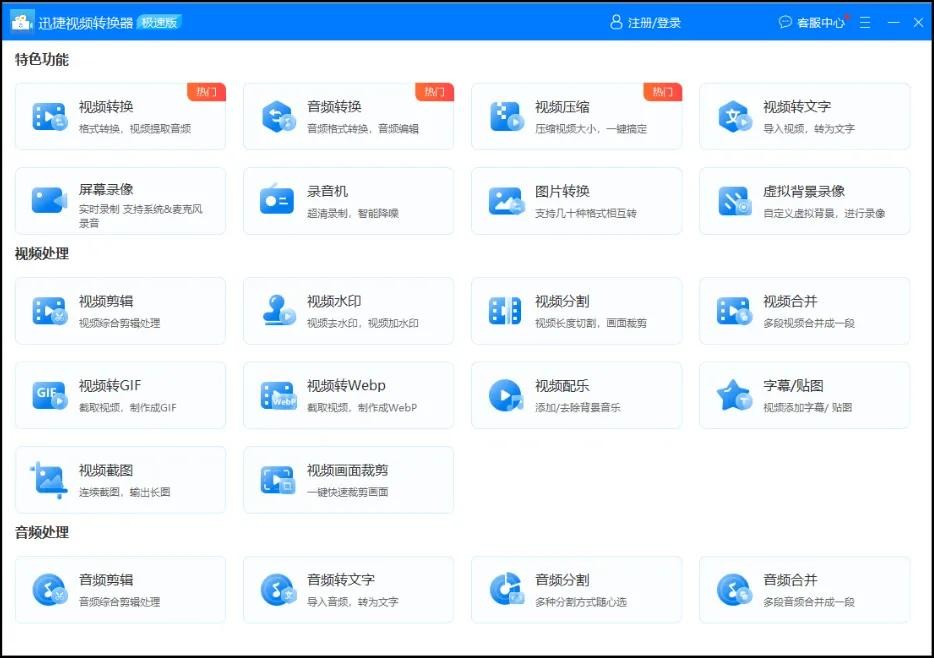
Task: Click the 音频转换 feature icon
Action: click(x=277, y=117)
